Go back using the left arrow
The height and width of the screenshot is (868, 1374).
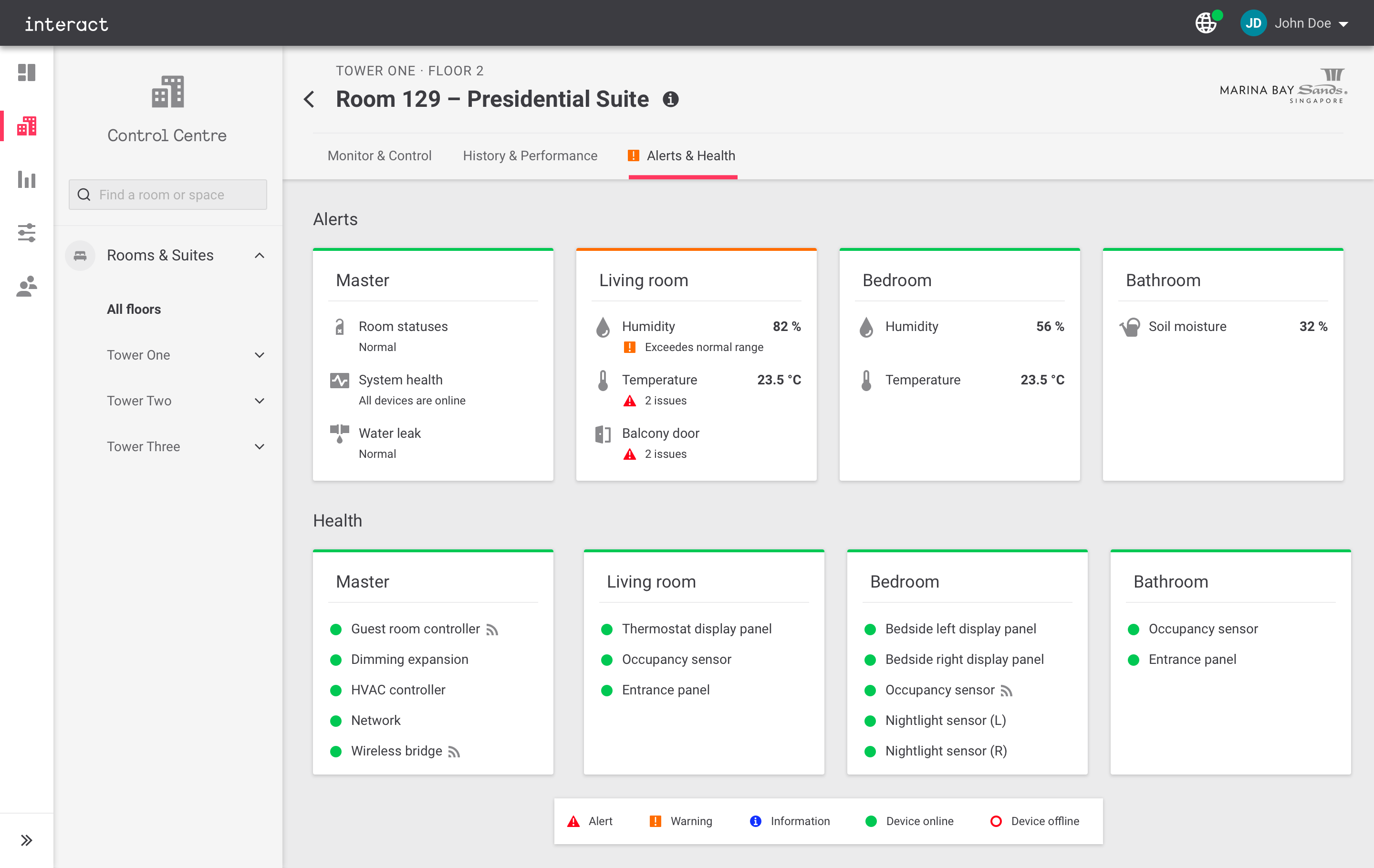pos(309,99)
